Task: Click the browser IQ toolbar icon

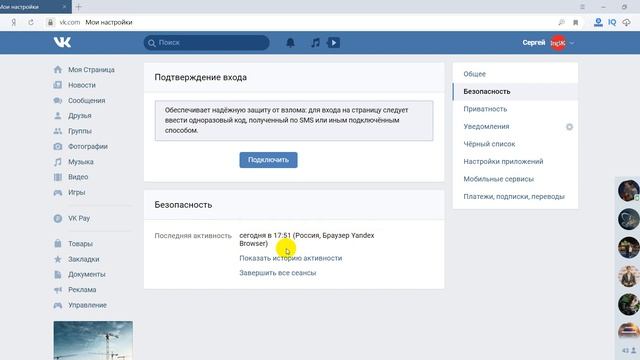Action: [612, 22]
